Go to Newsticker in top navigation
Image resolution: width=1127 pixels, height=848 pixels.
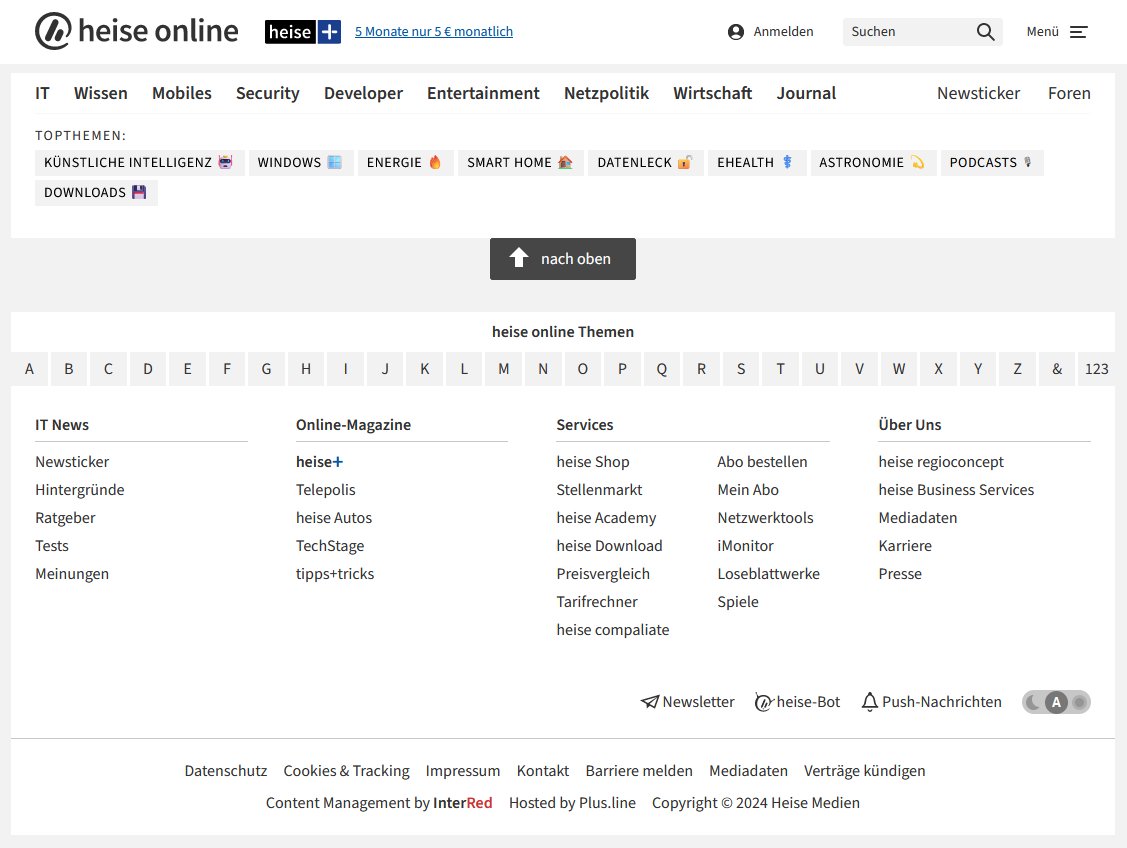978,93
